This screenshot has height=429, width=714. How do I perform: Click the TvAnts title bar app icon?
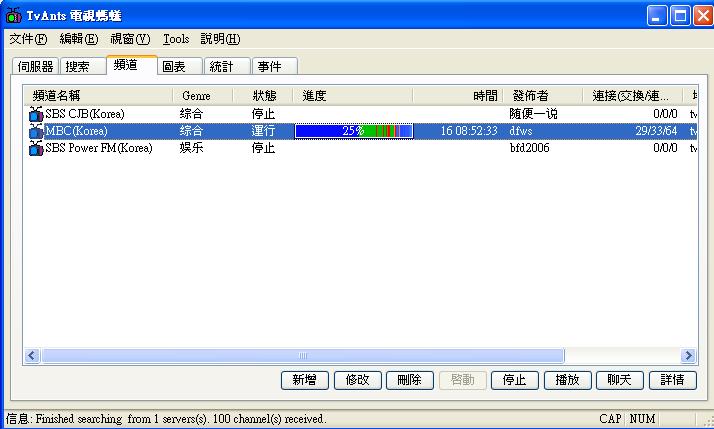[x=13, y=15]
